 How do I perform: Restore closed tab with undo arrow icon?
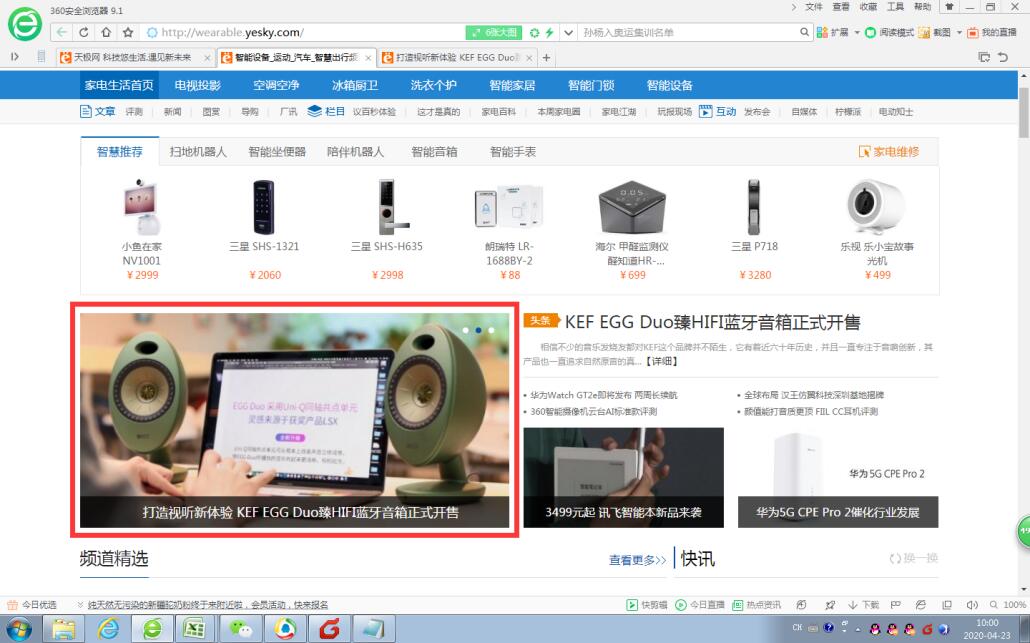coord(1003,57)
